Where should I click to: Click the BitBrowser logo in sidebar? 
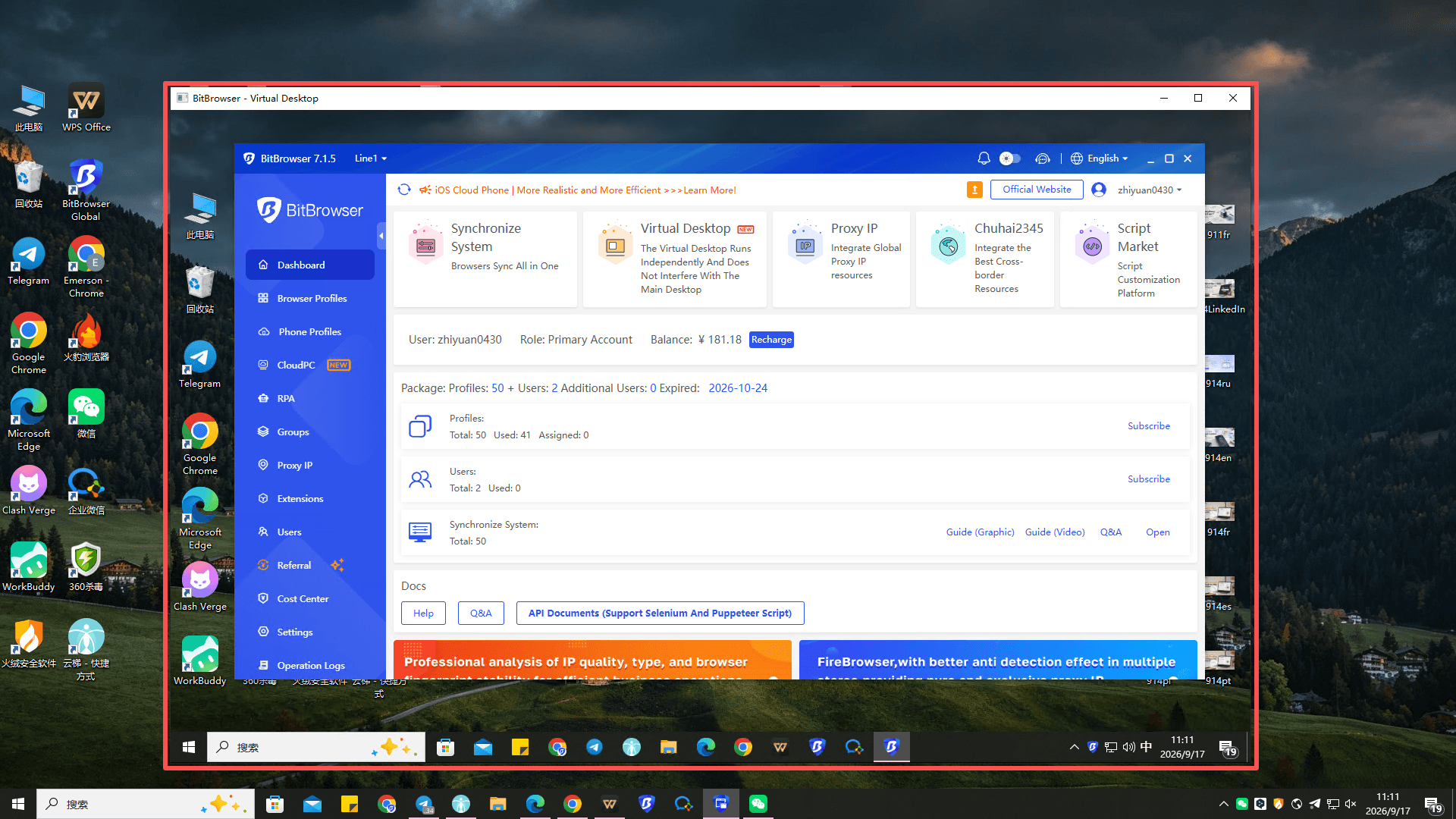click(309, 210)
